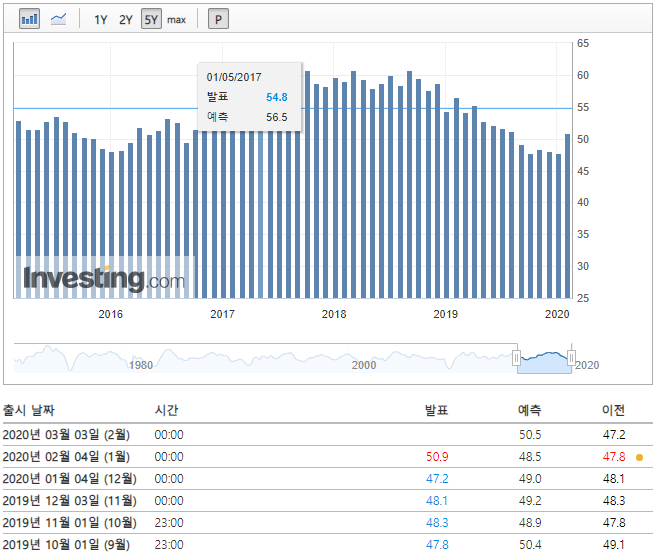Click the 발표 column header
The image size is (655, 557).
436,410
